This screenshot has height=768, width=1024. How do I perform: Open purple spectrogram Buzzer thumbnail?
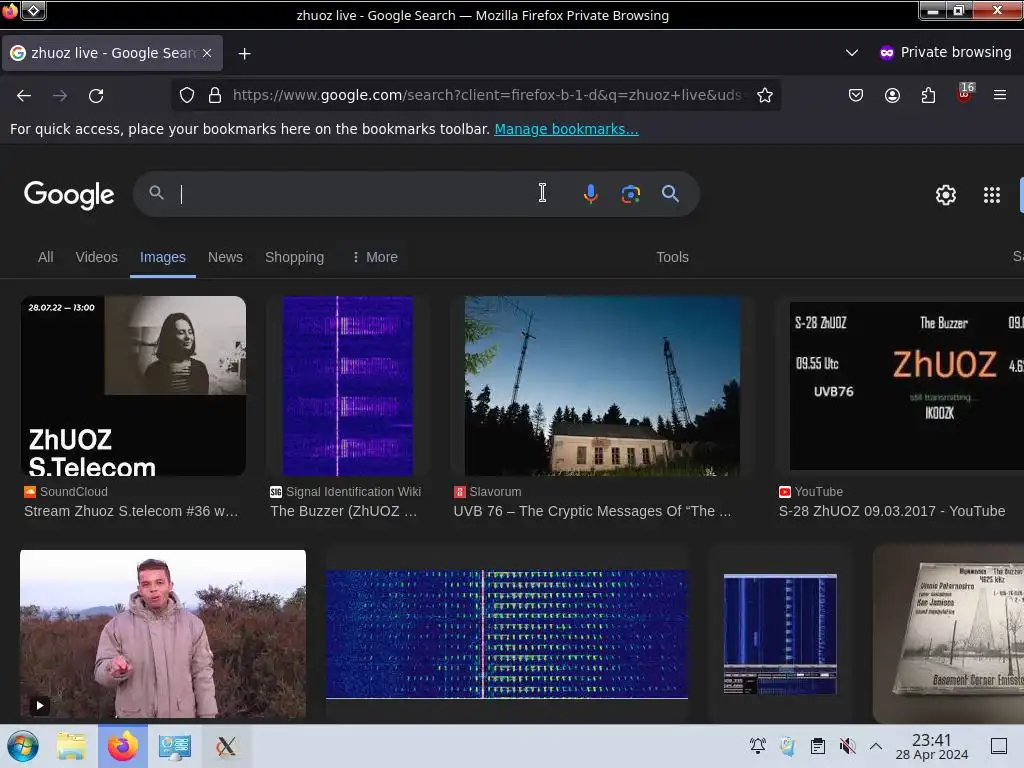tap(347, 386)
